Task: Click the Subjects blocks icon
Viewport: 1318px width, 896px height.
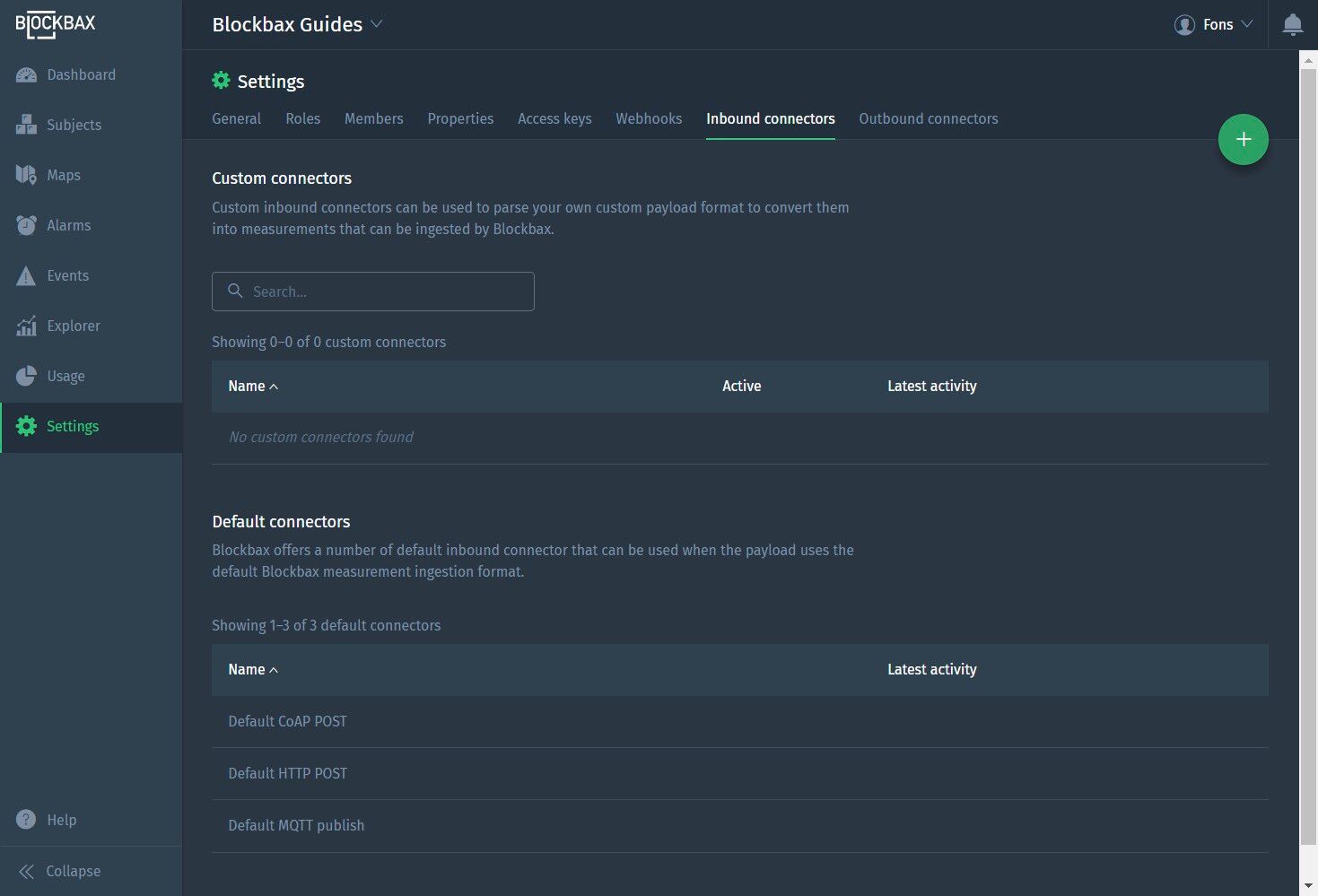Action: point(26,126)
